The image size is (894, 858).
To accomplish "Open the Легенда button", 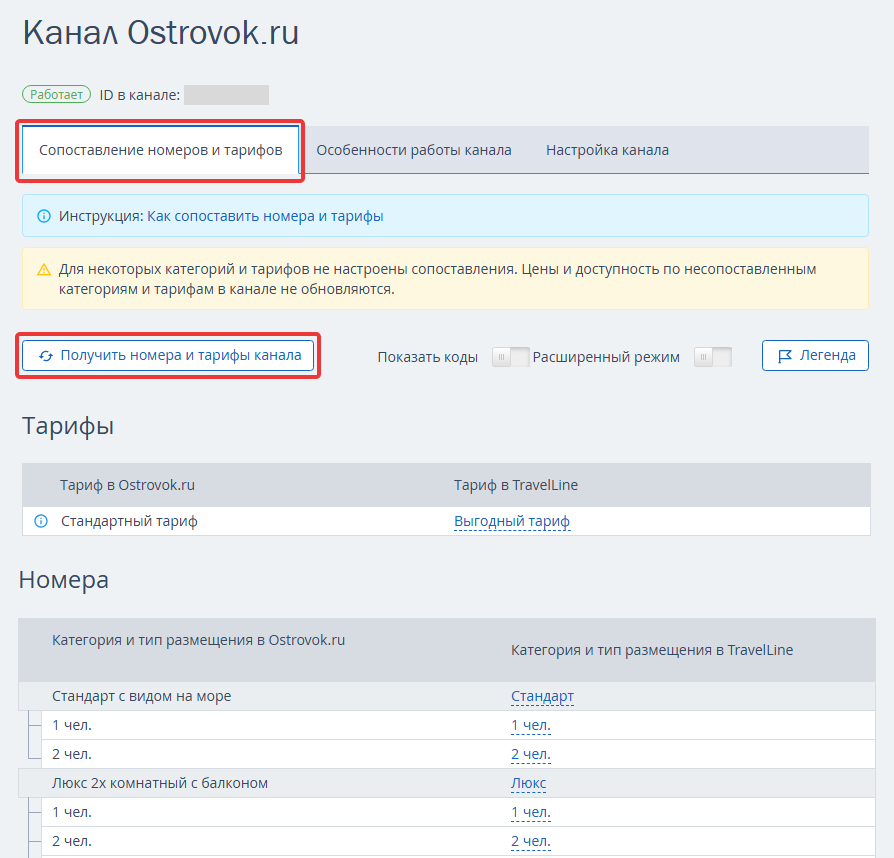I will coord(815,356).
